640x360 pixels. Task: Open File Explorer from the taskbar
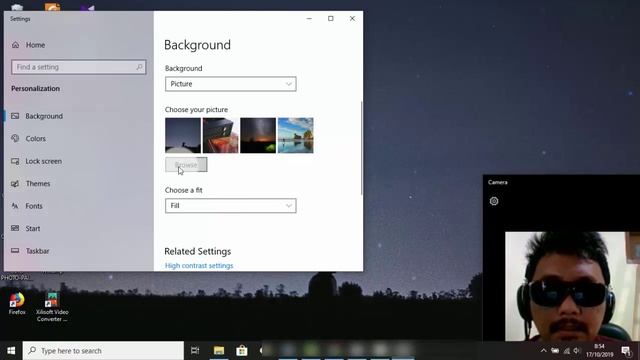point(219,351)
